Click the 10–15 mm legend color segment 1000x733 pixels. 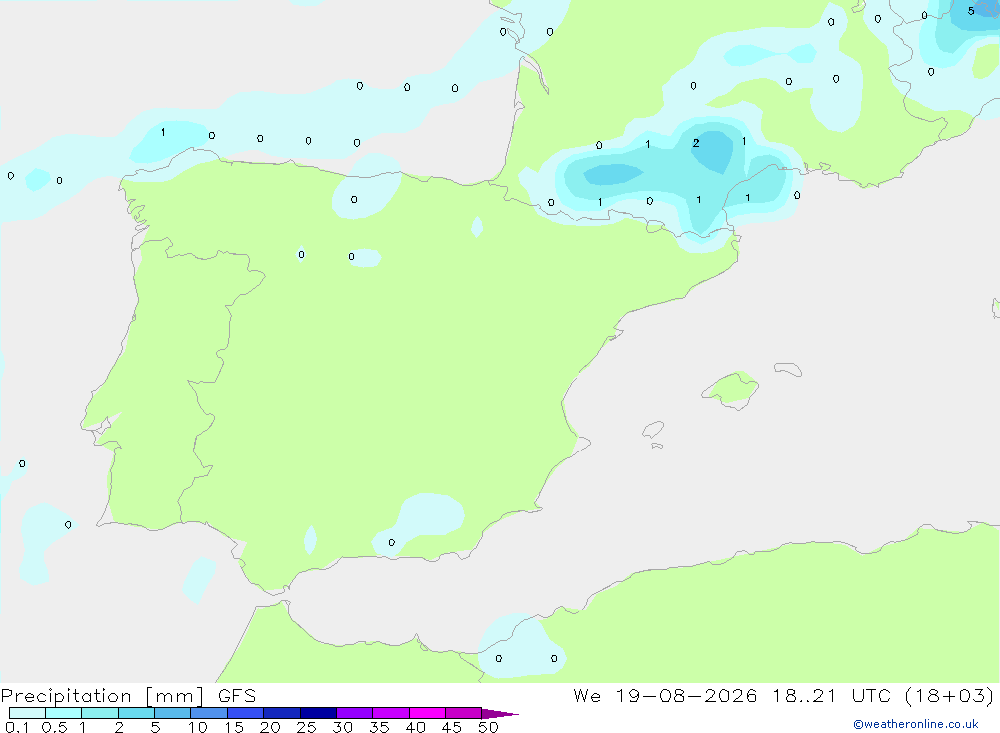[x=209, y=713]
